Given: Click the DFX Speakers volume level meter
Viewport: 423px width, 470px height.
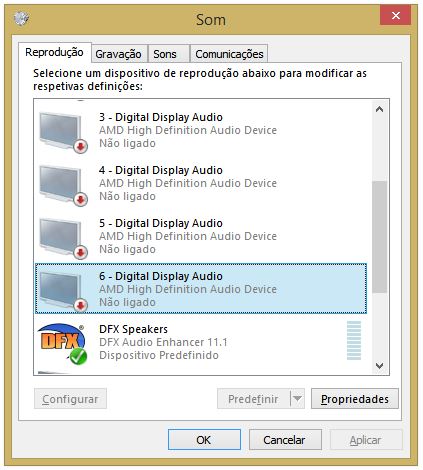Looking at the screenshot, I should (x=354, y=340).
